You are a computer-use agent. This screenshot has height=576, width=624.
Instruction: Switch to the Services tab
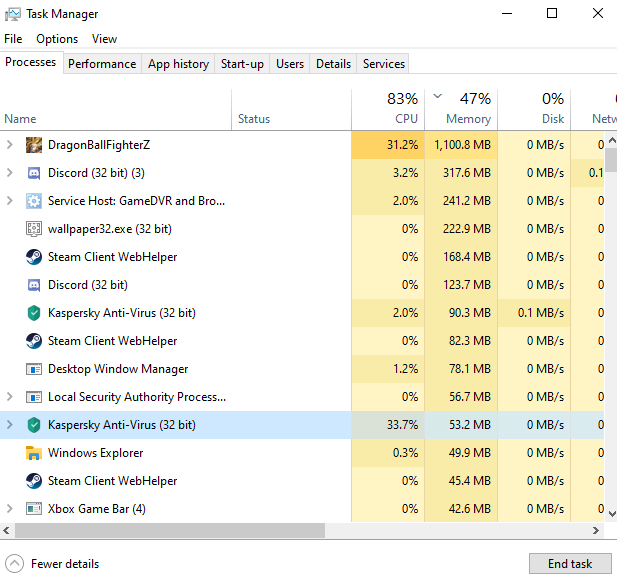(383, 64)
